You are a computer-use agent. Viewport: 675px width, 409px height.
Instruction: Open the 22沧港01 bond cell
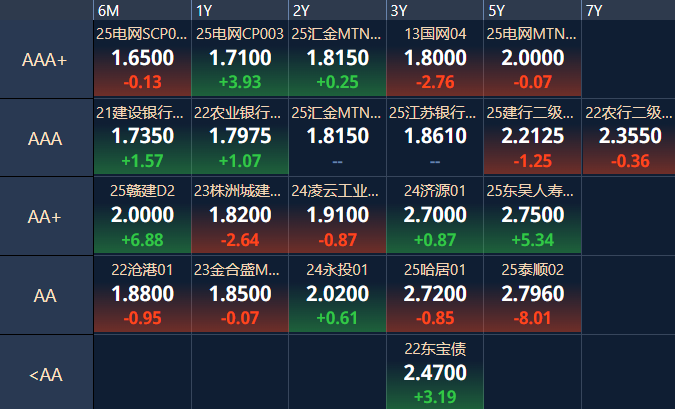pyautogui.click(x=142, y=295)
